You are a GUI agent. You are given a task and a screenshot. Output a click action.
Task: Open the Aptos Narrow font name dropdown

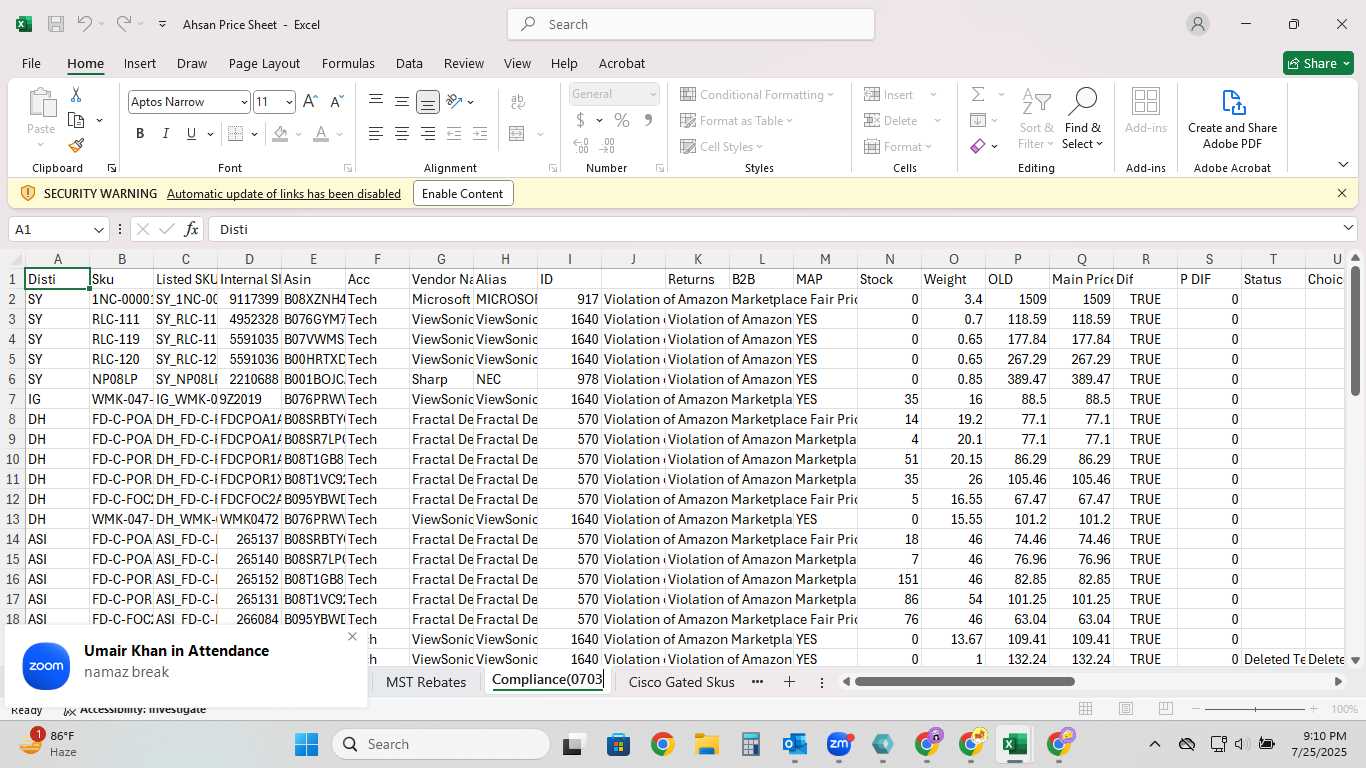click(244, 102)
